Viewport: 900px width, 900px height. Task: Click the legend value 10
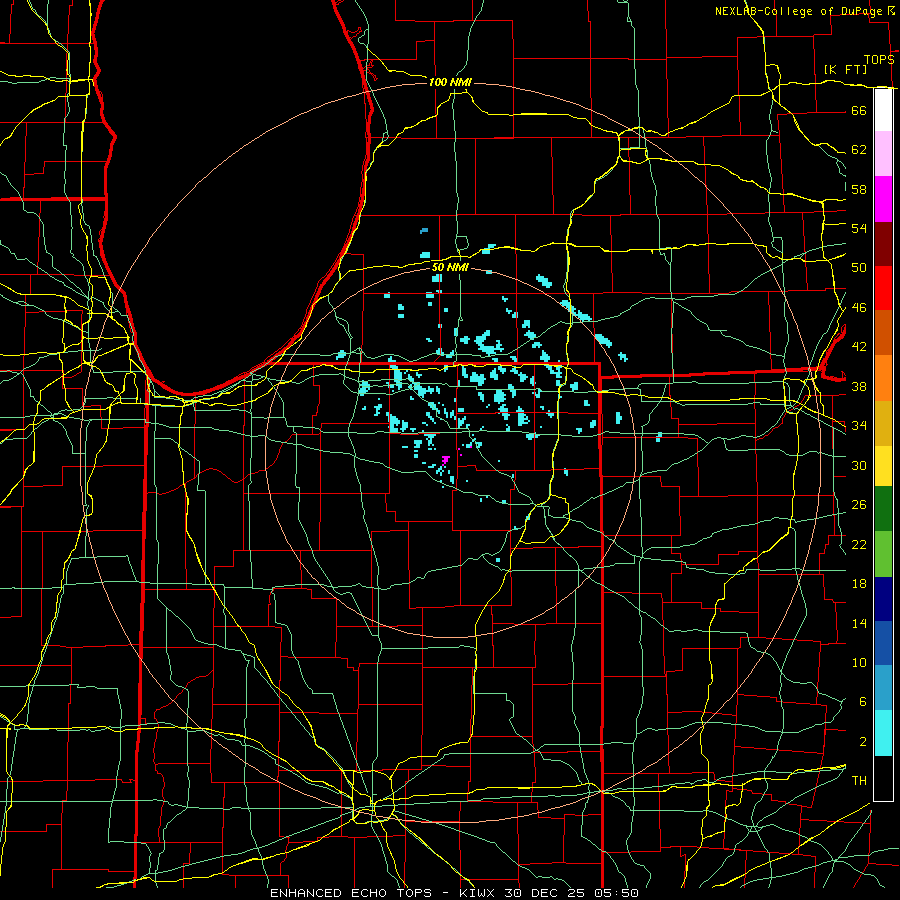coord(859,662)
